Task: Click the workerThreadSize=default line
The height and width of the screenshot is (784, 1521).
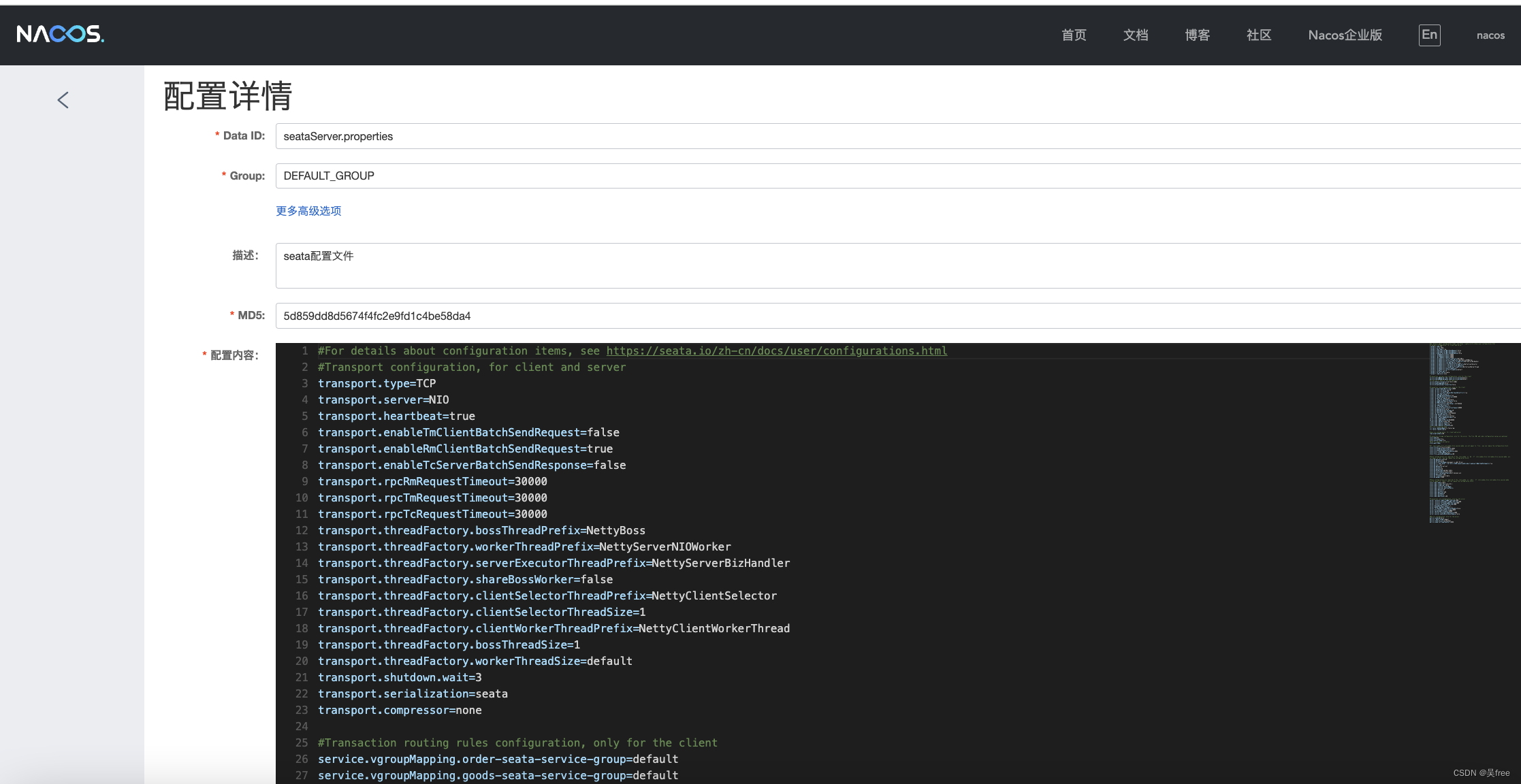Action: [475, 661]
